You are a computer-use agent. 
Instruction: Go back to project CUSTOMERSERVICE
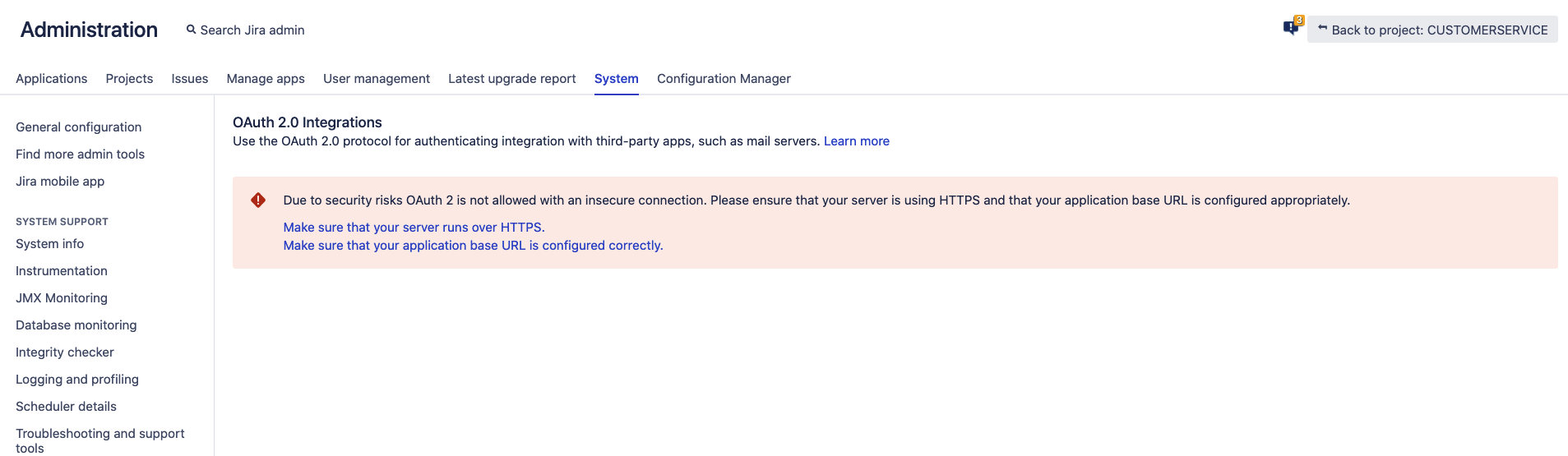point(1432,30)
